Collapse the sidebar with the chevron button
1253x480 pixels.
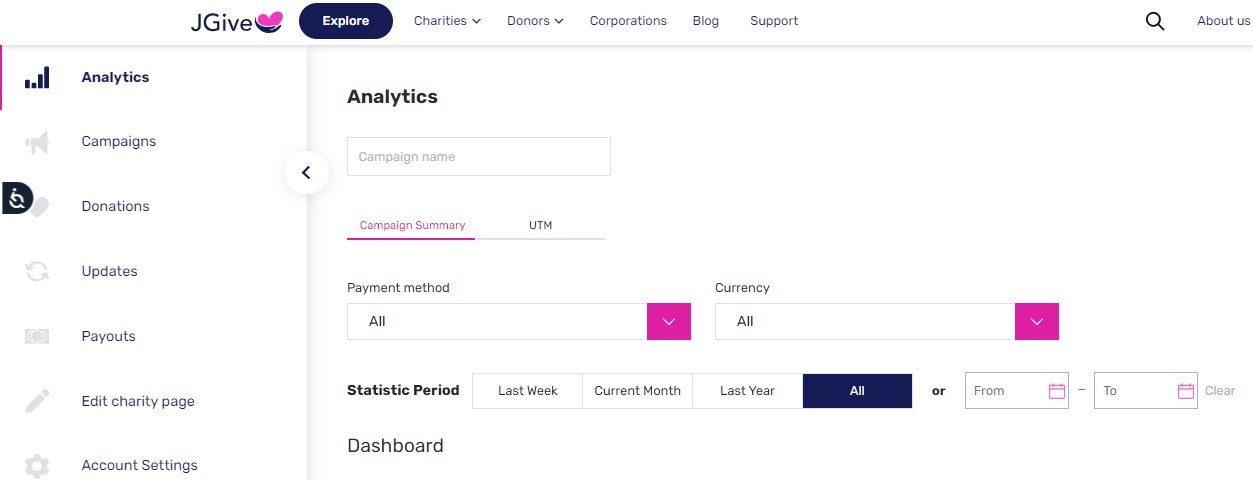click(306, 172)
